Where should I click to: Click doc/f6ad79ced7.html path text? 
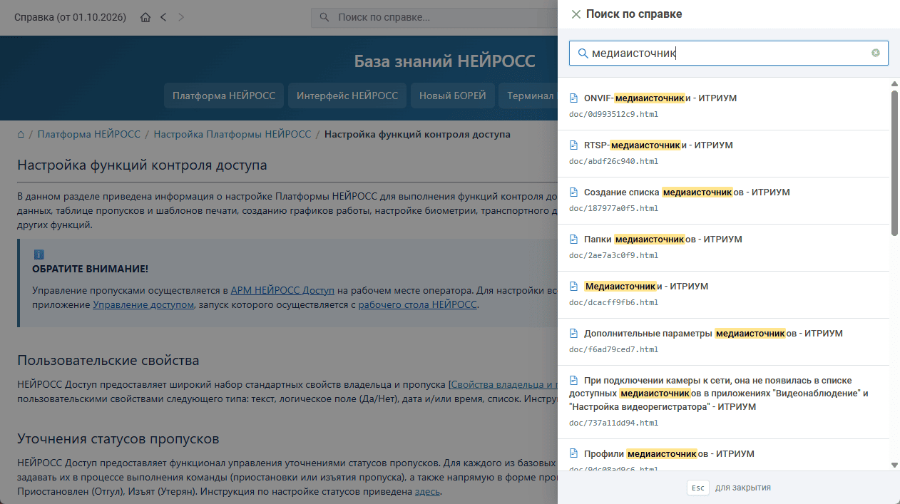pos(614,350)
